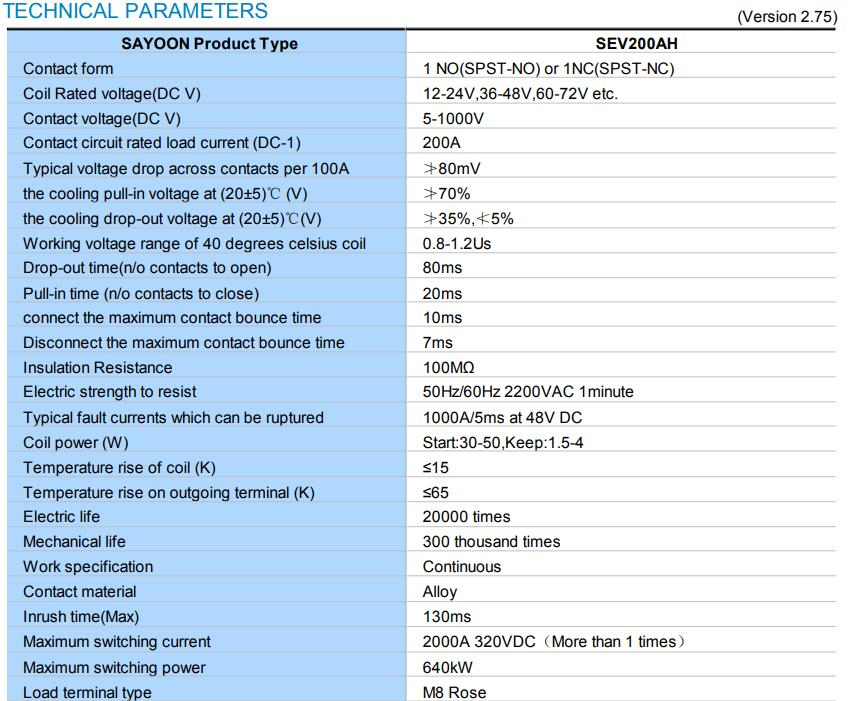Click the '(Version 2.75)' label
853x701 pixels.
787,17
